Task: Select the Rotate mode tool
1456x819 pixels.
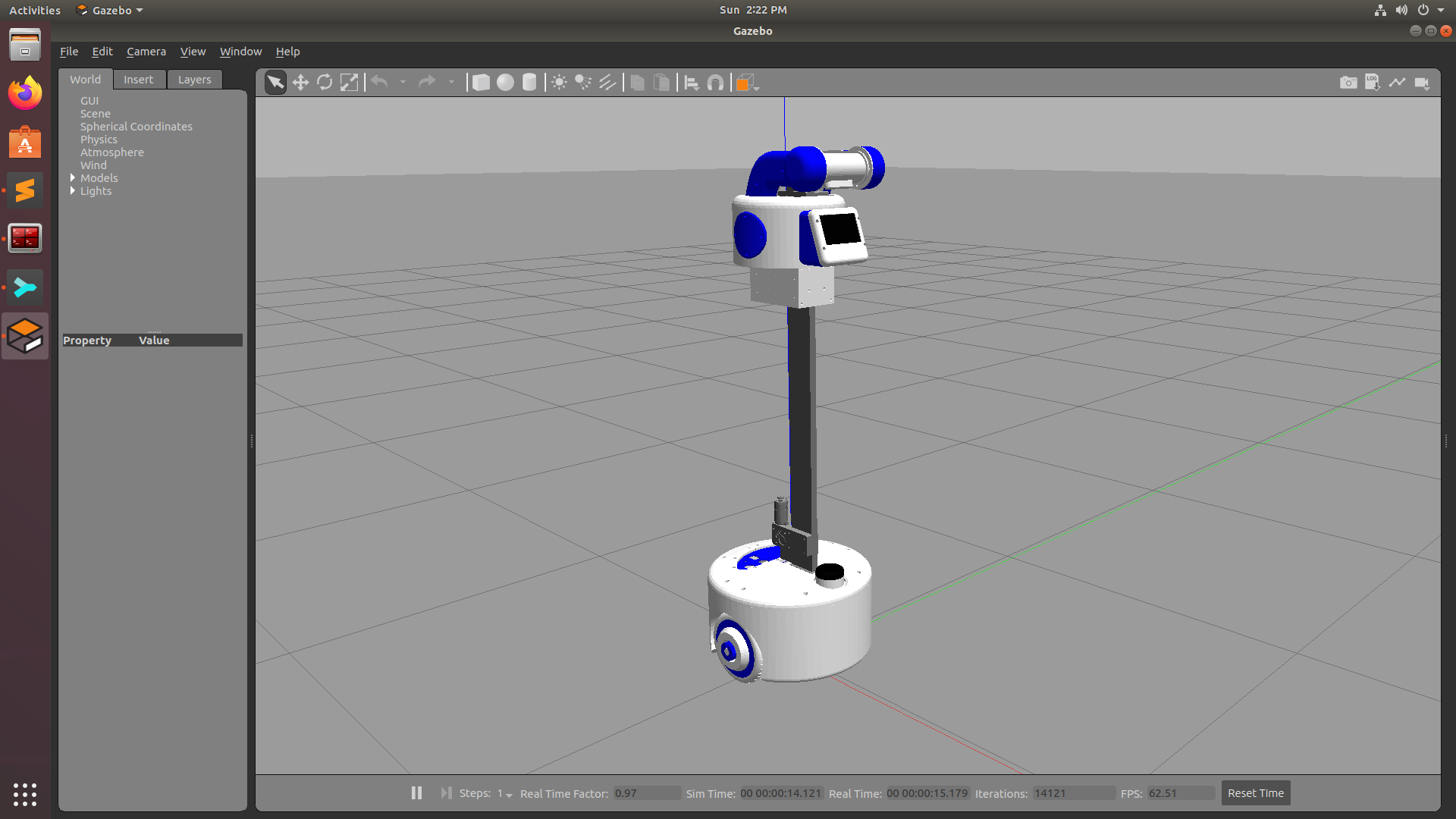Action: click(325, 83)
